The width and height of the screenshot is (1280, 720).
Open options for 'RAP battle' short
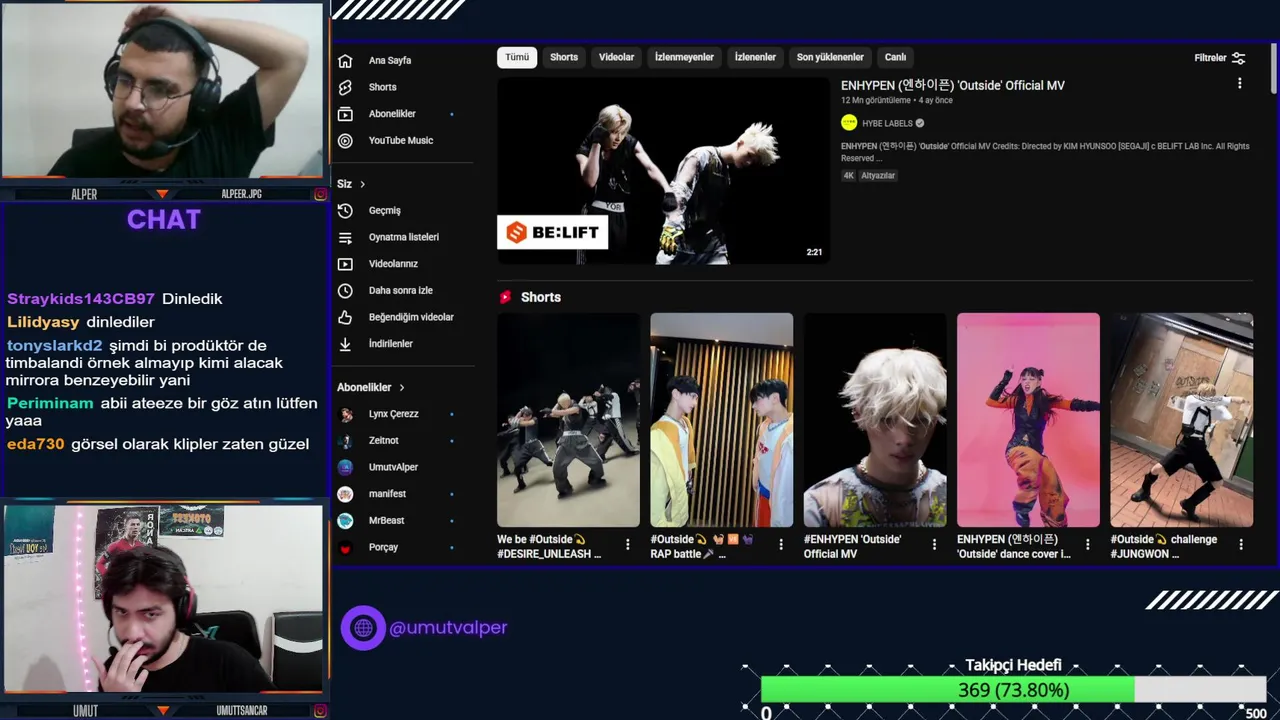[781, 545]
